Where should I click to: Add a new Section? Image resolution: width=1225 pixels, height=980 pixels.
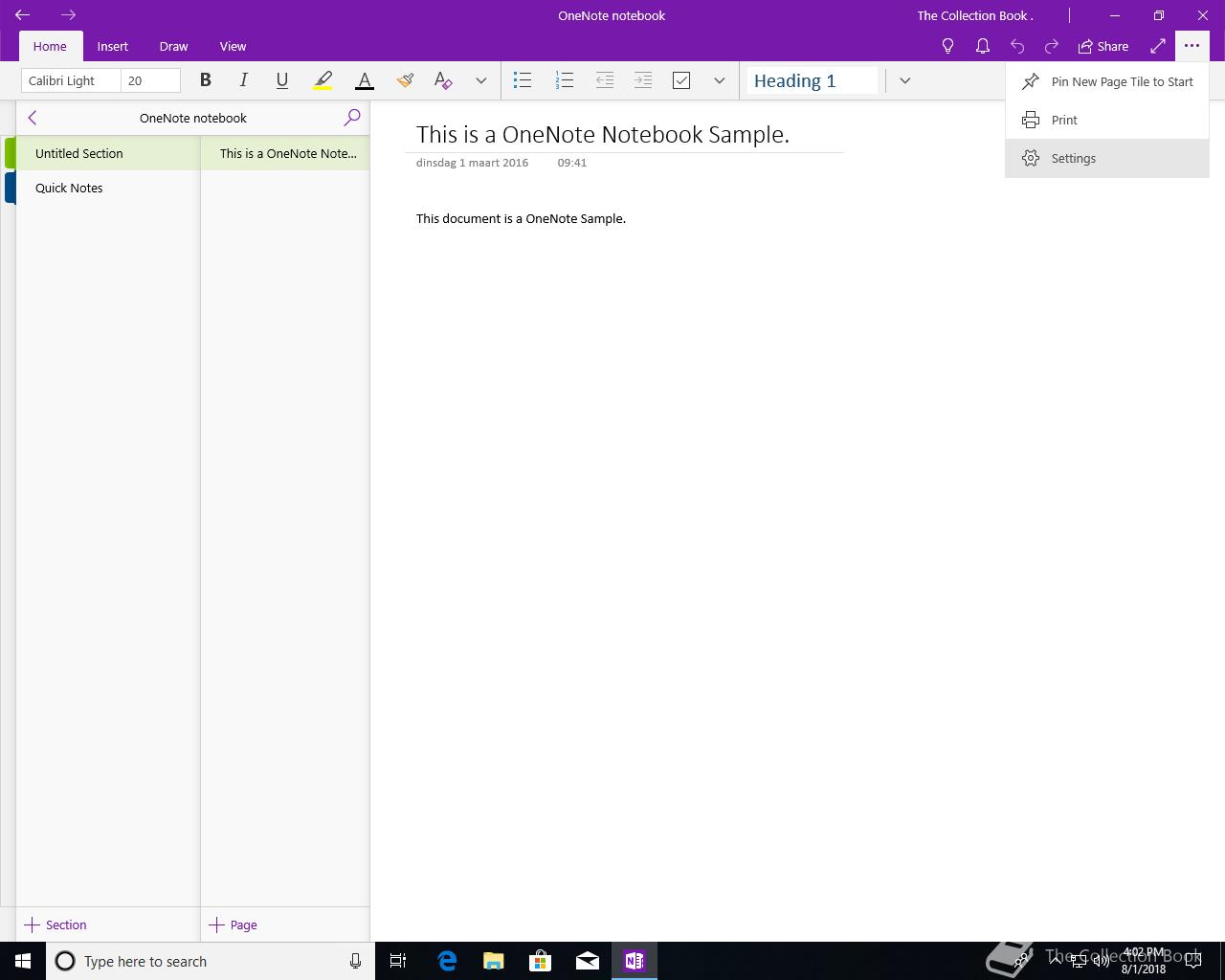56,924
